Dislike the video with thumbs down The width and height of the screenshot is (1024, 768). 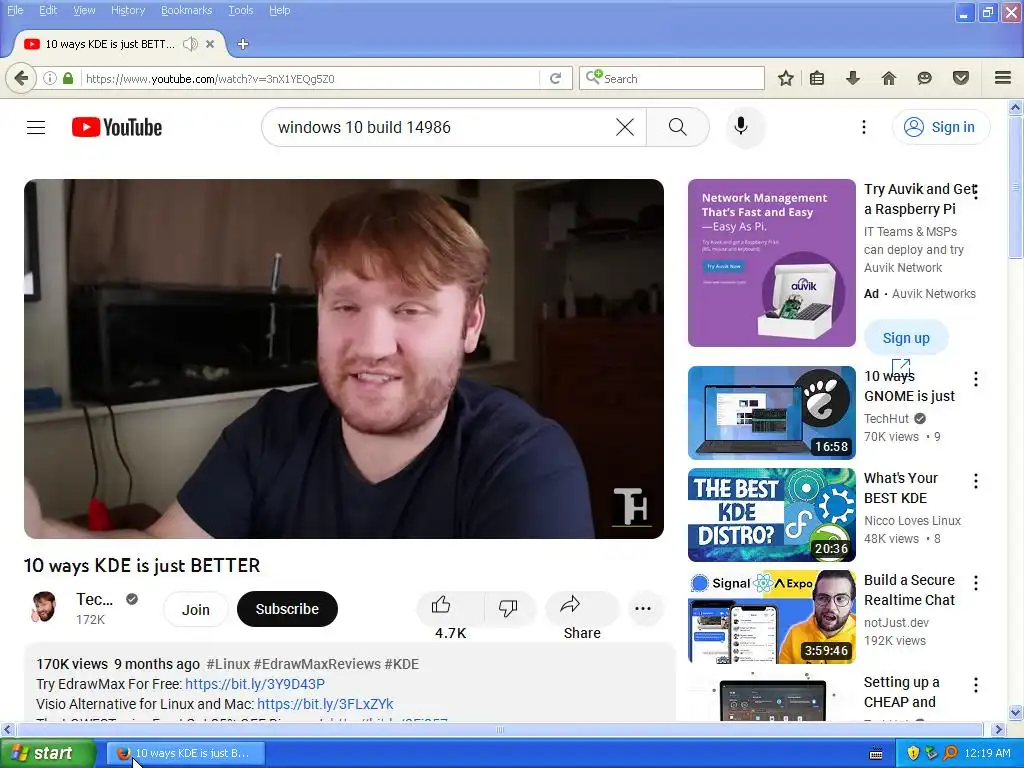coord(508,607)
